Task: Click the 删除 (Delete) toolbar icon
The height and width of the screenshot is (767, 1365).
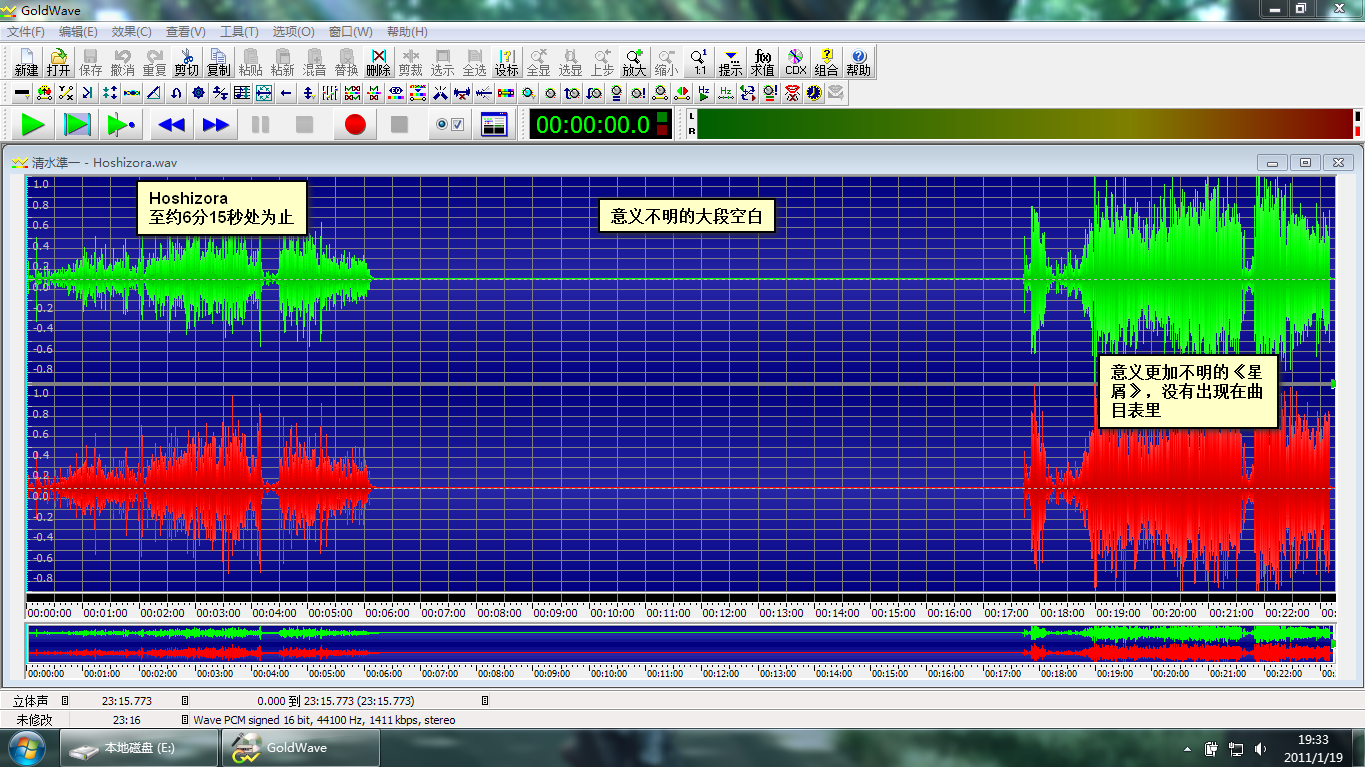Action: pyautogui.click(x=378, y=62)
